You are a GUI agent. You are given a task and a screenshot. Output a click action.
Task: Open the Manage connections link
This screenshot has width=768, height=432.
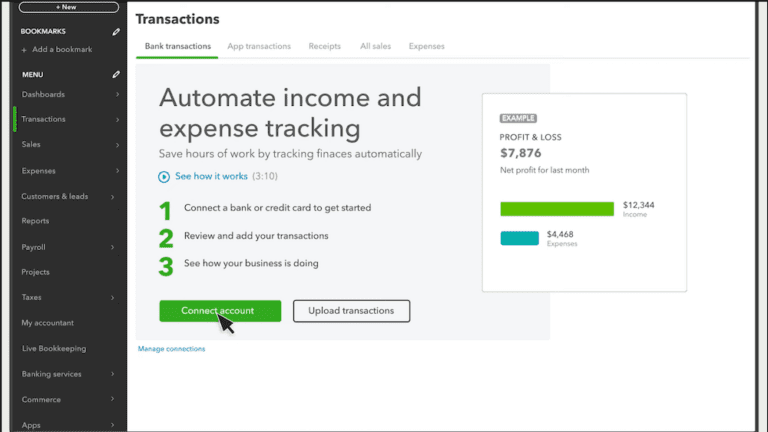[171, 349]
